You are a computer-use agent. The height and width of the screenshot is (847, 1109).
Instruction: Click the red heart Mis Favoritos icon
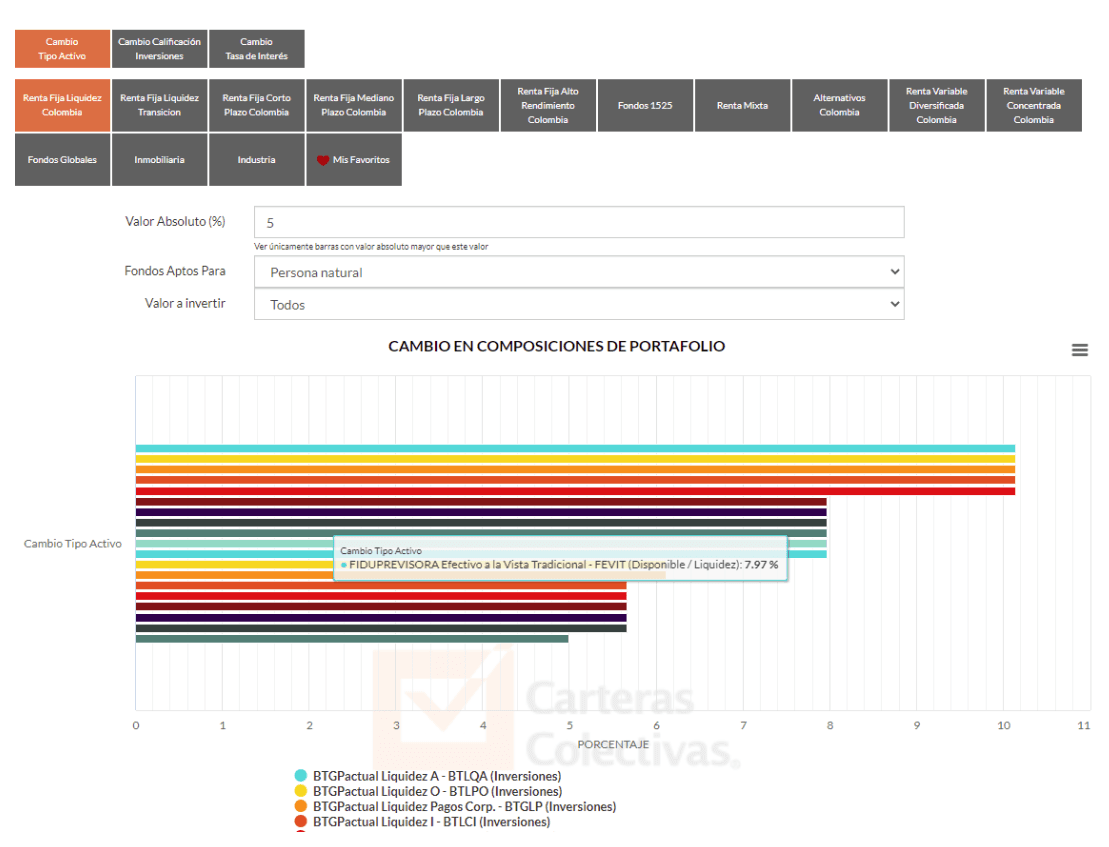coord(323,160)
